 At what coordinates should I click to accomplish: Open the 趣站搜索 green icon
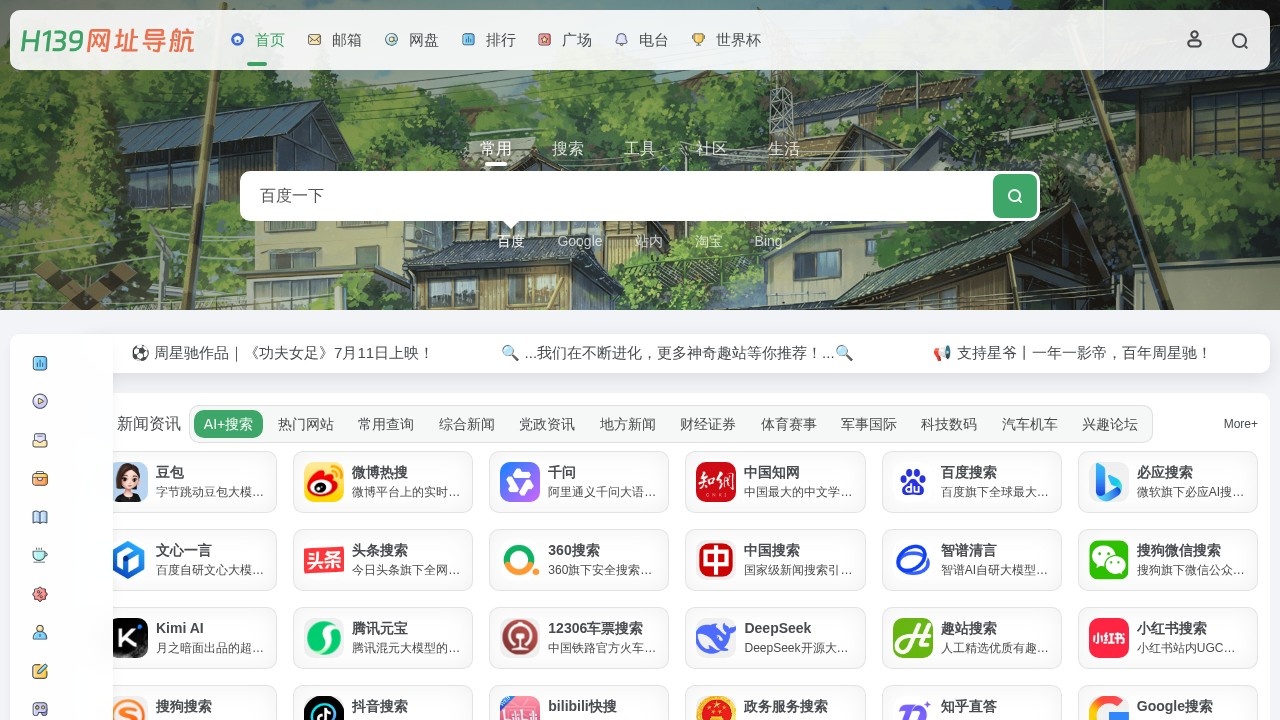click(913, 638)
